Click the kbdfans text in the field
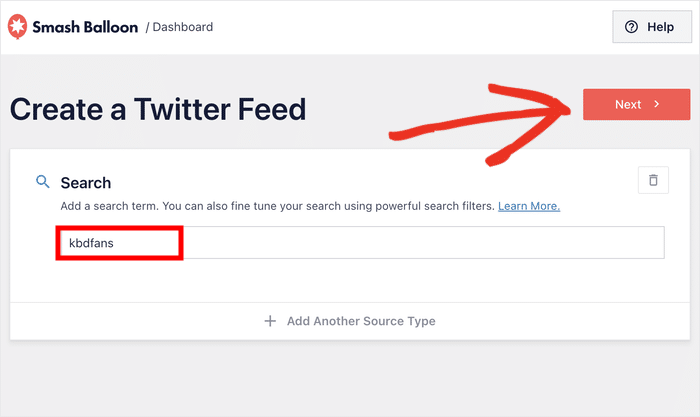700x417 pixels. tap(92, 243)
